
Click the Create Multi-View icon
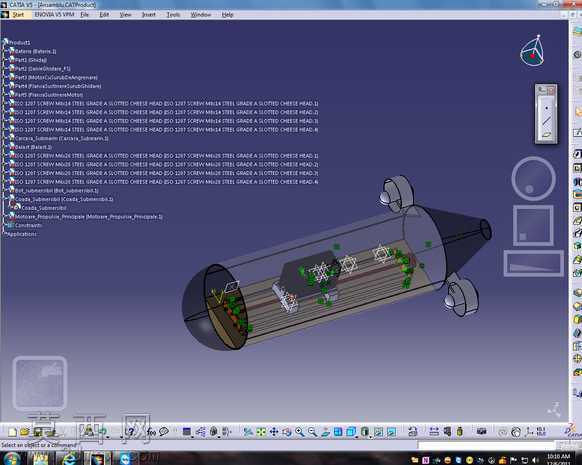click(x=338, y=432)
